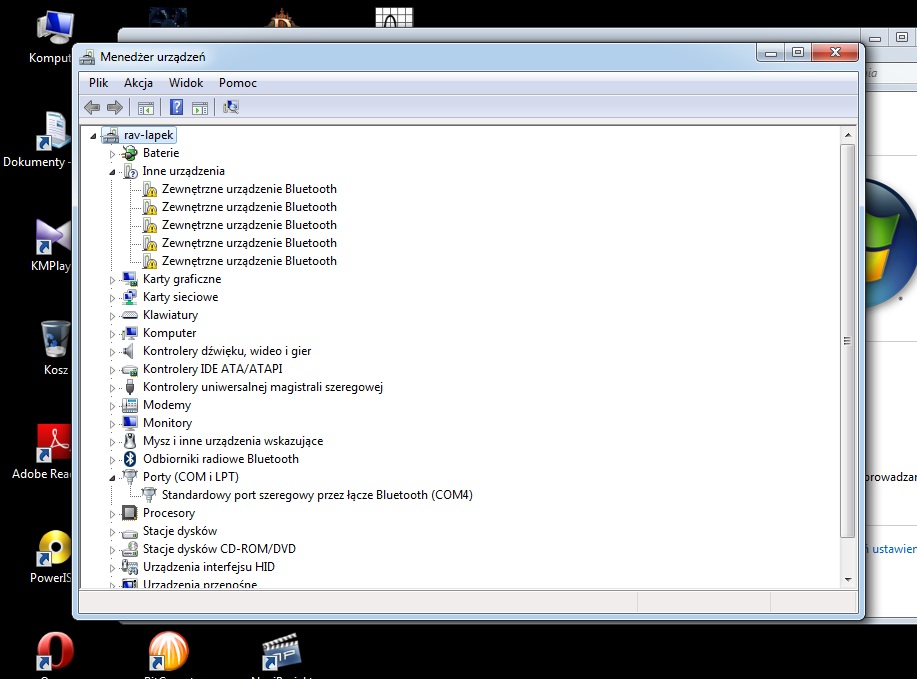Viewport: 917px width, 679px height.
Task: Collapse the rav-lapek root node
Action: (93, 136)
